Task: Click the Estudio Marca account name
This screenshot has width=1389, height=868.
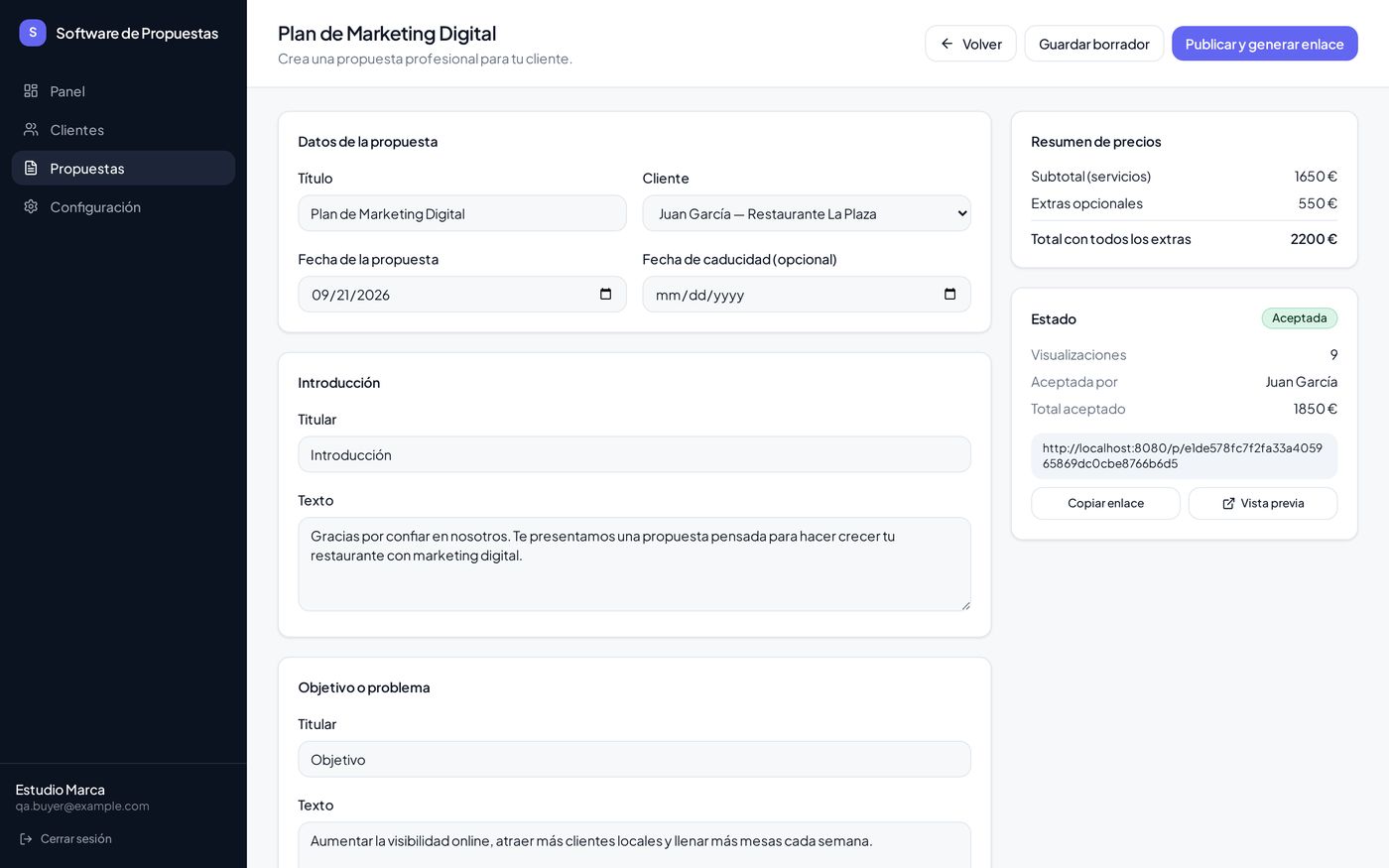Action: click(x=61, y=790)
